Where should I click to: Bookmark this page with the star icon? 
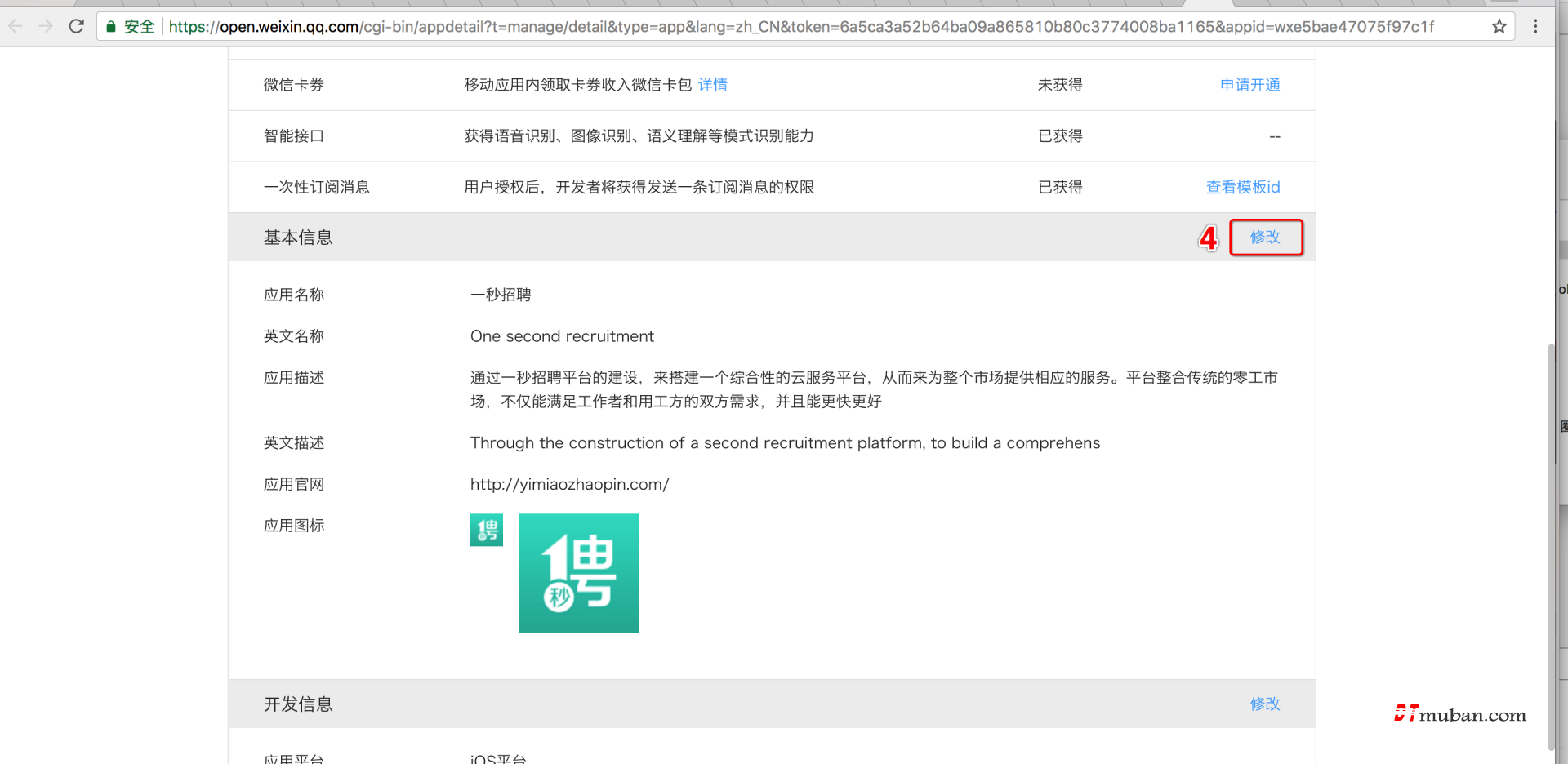point(1499,26)
